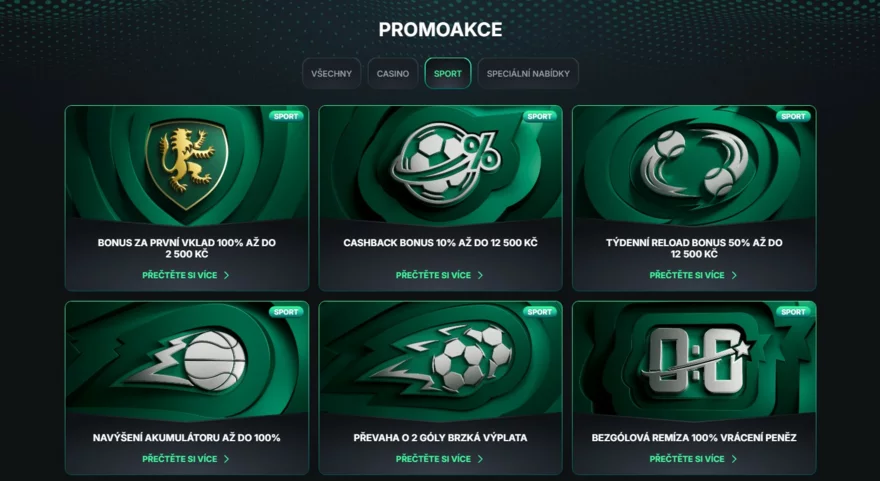Click the soccer ball percent cashback icon
Screen dimensions: 880x481
click(x=444, y=164)
